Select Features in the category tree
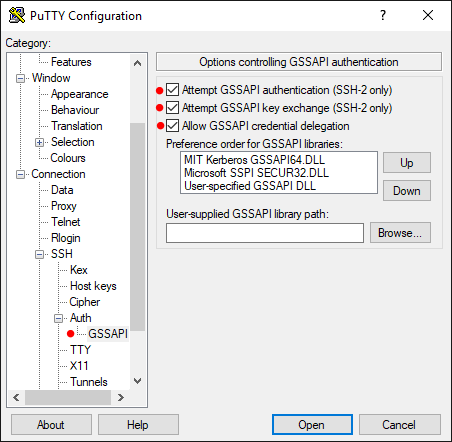The width and height of the screenshot is (452, 442). [x=71, y=62]
